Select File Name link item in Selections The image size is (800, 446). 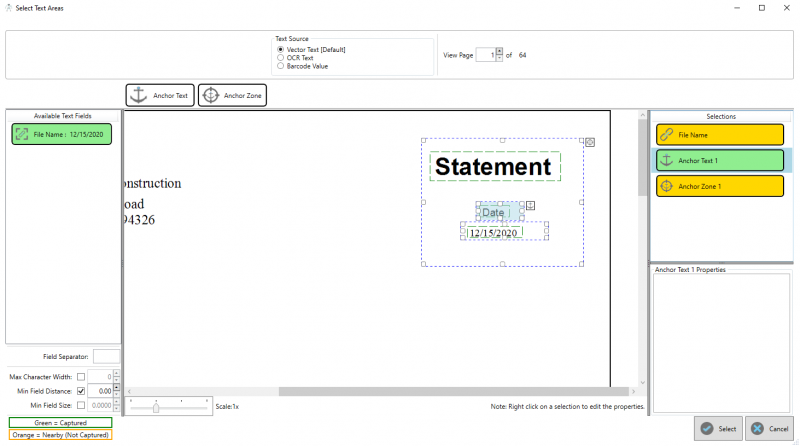(x=719, y=134)
